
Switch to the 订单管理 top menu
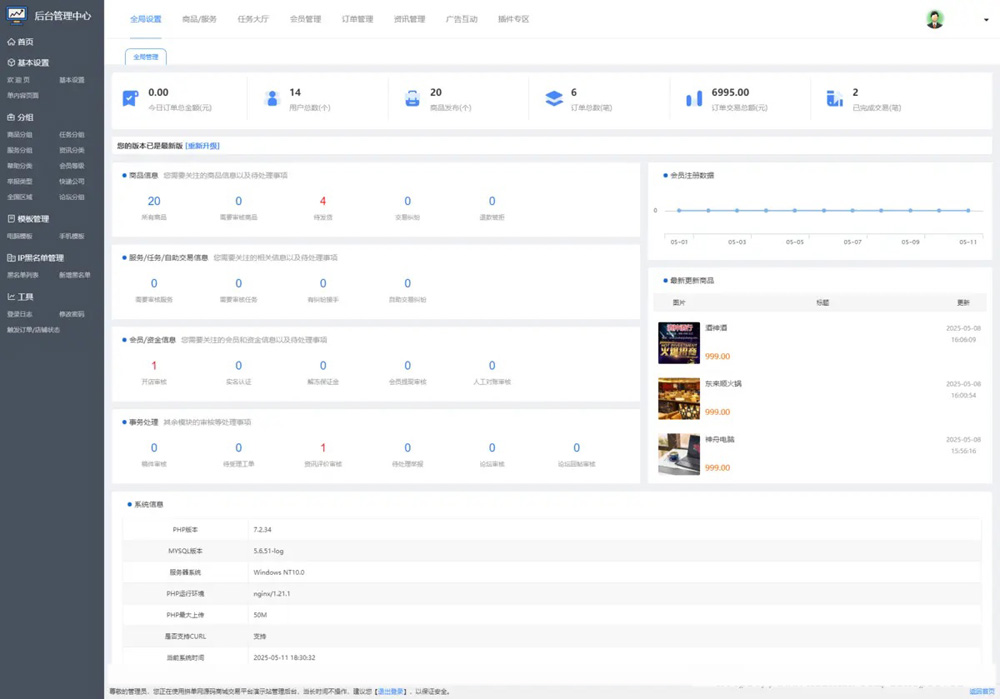click(357, 19)
